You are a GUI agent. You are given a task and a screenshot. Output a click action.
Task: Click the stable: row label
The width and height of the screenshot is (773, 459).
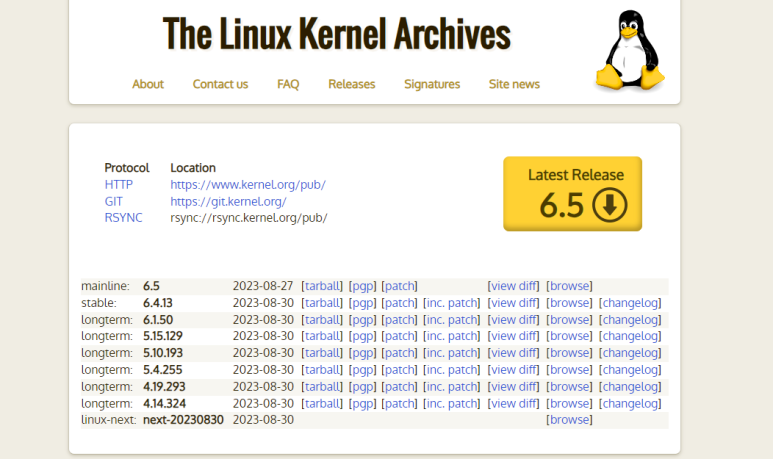point(99,303)
